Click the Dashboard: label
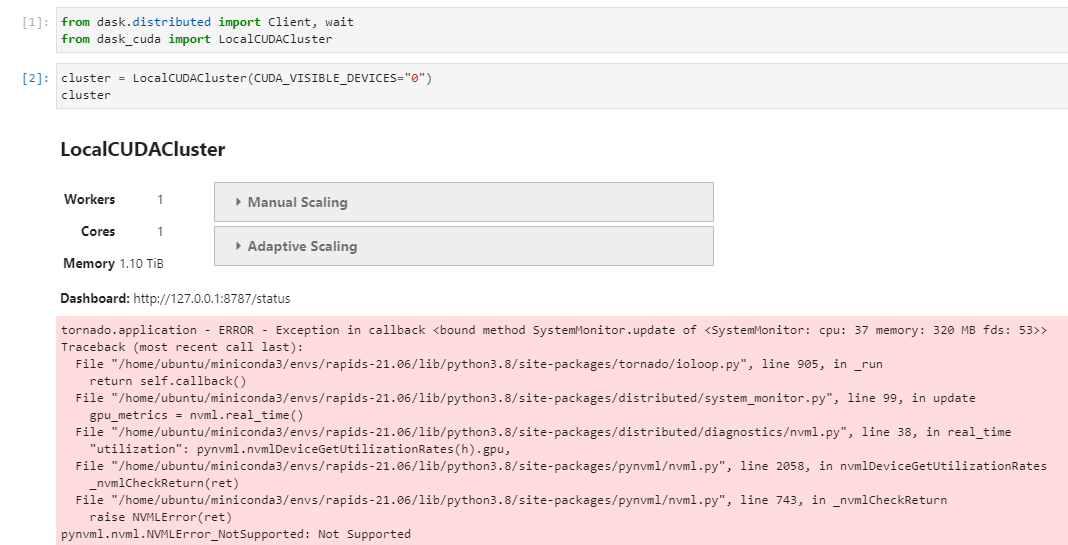Screen dimensions: 1068x545 pyautogui.click(x=95, y=298)
